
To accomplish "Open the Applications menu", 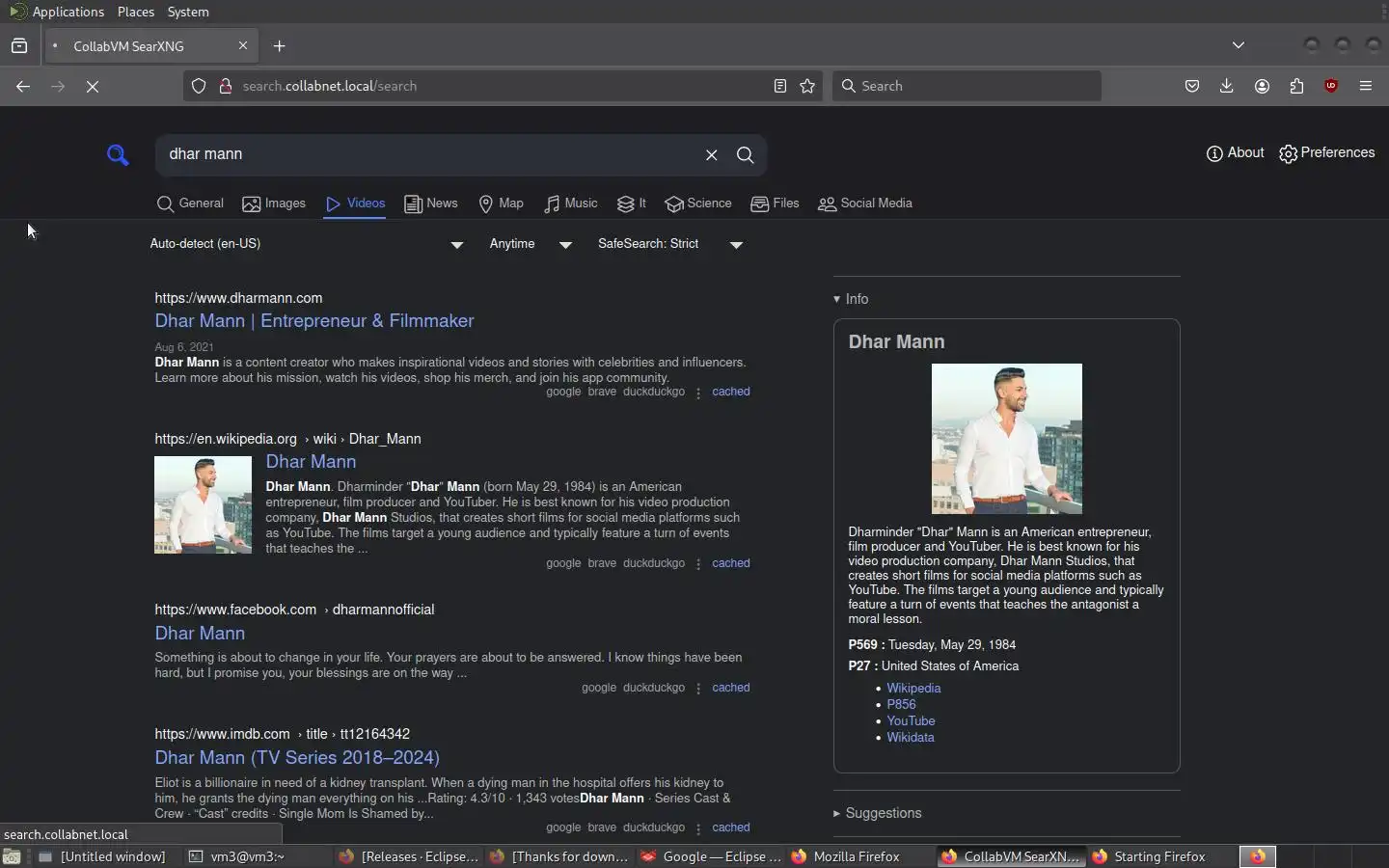I will [x=57, y=12].
